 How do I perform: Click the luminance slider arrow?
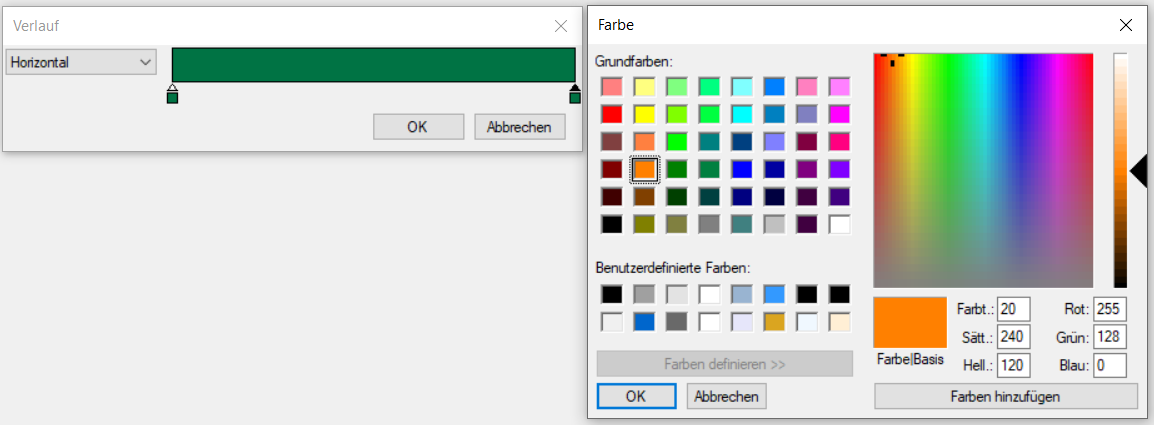pos(1139,171)
